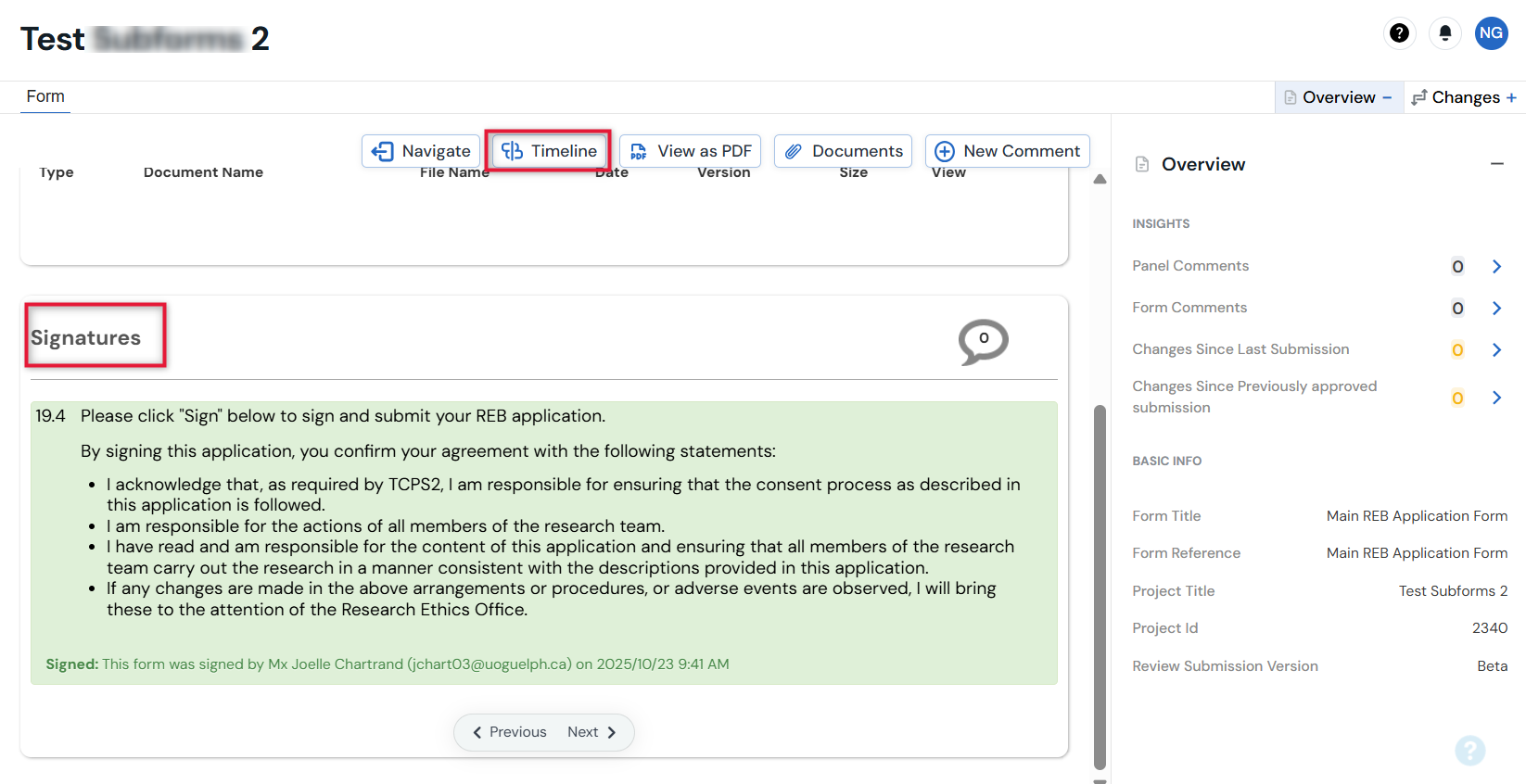Click the paperclip Documents icon
Screen dimensions: 1526x784
point(794,151)
